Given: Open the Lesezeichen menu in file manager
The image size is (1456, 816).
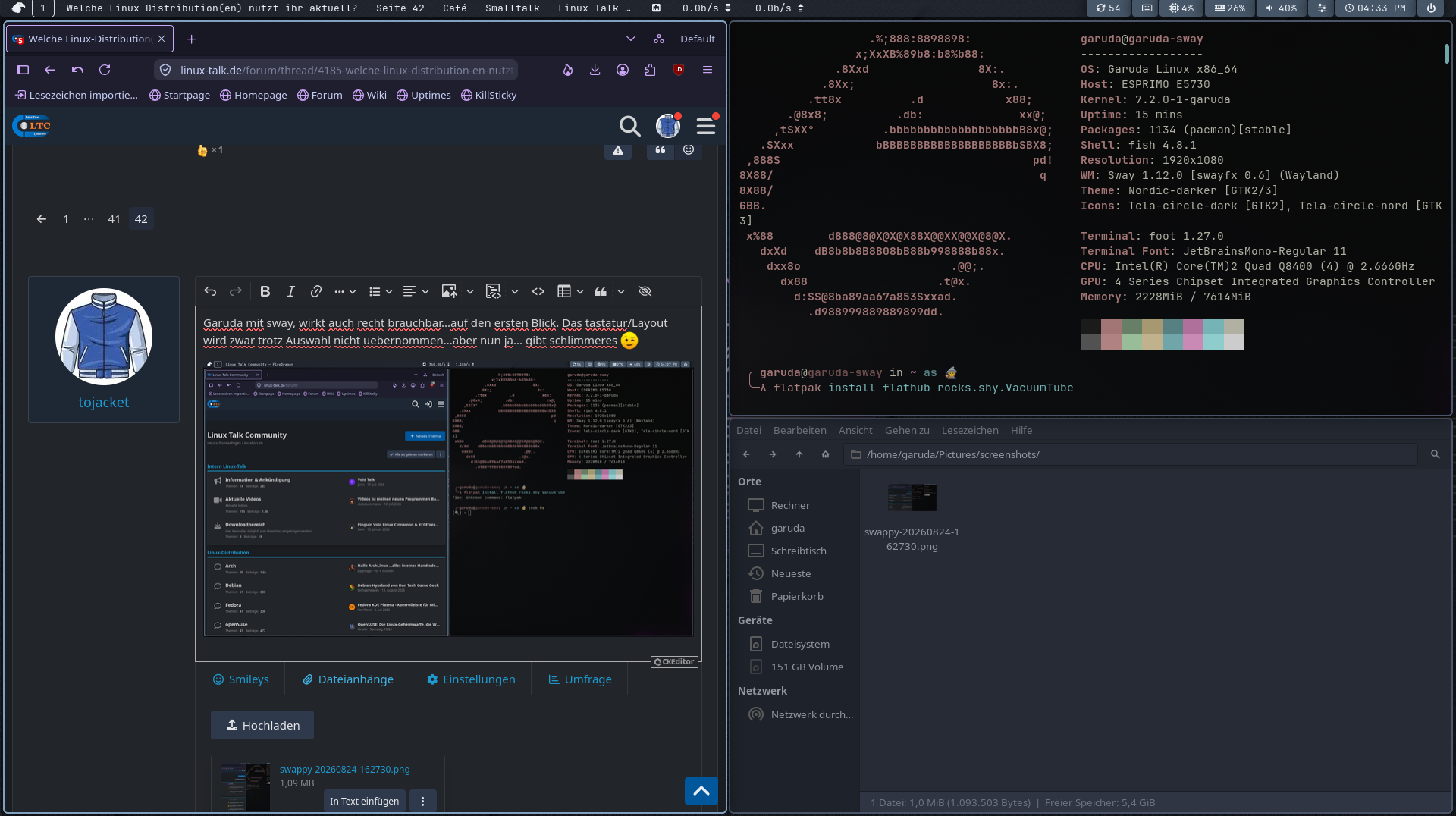Looking at the screenshot, I should pos(970,430).
